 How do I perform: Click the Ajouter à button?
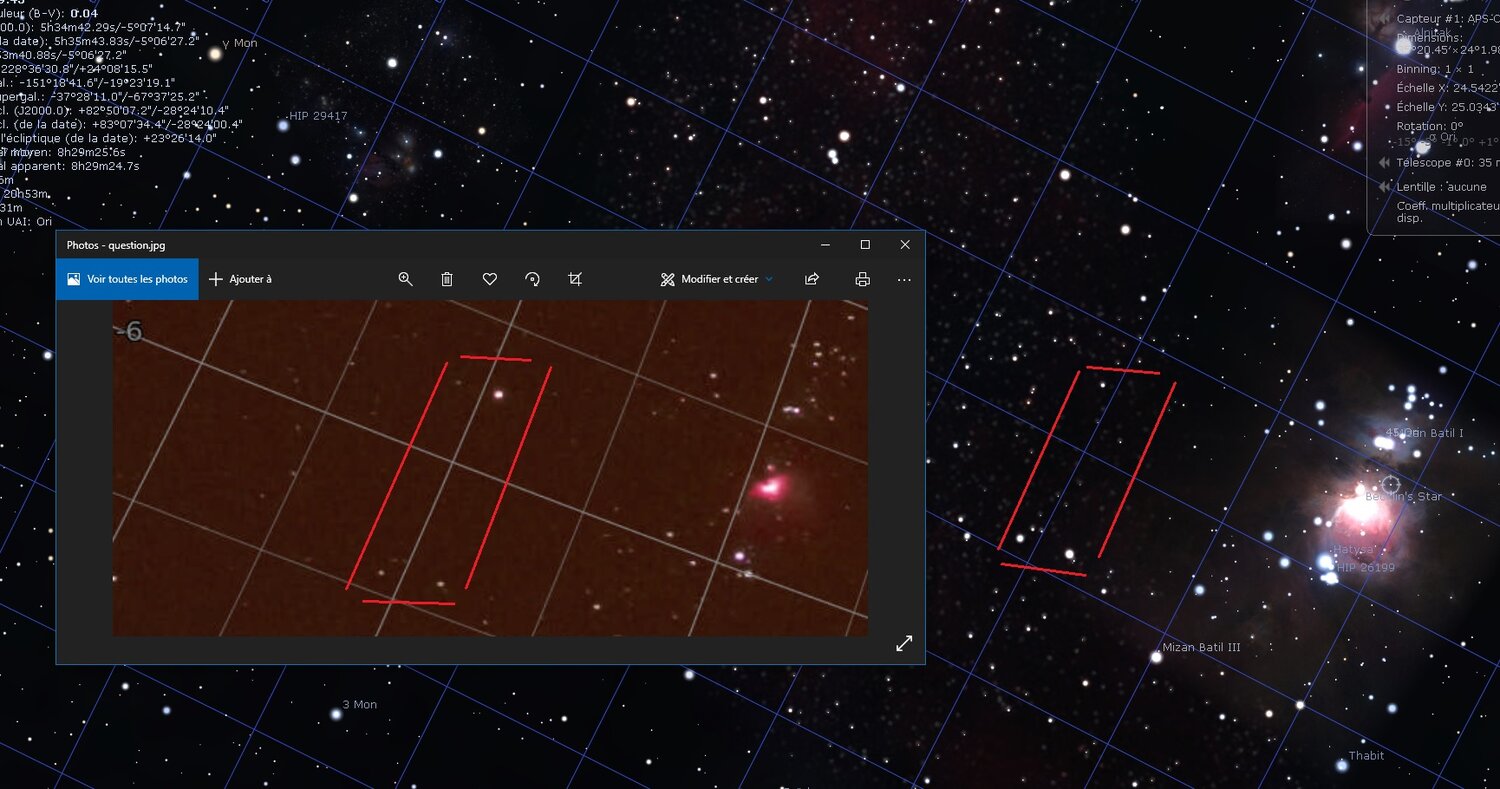[241, 279]
